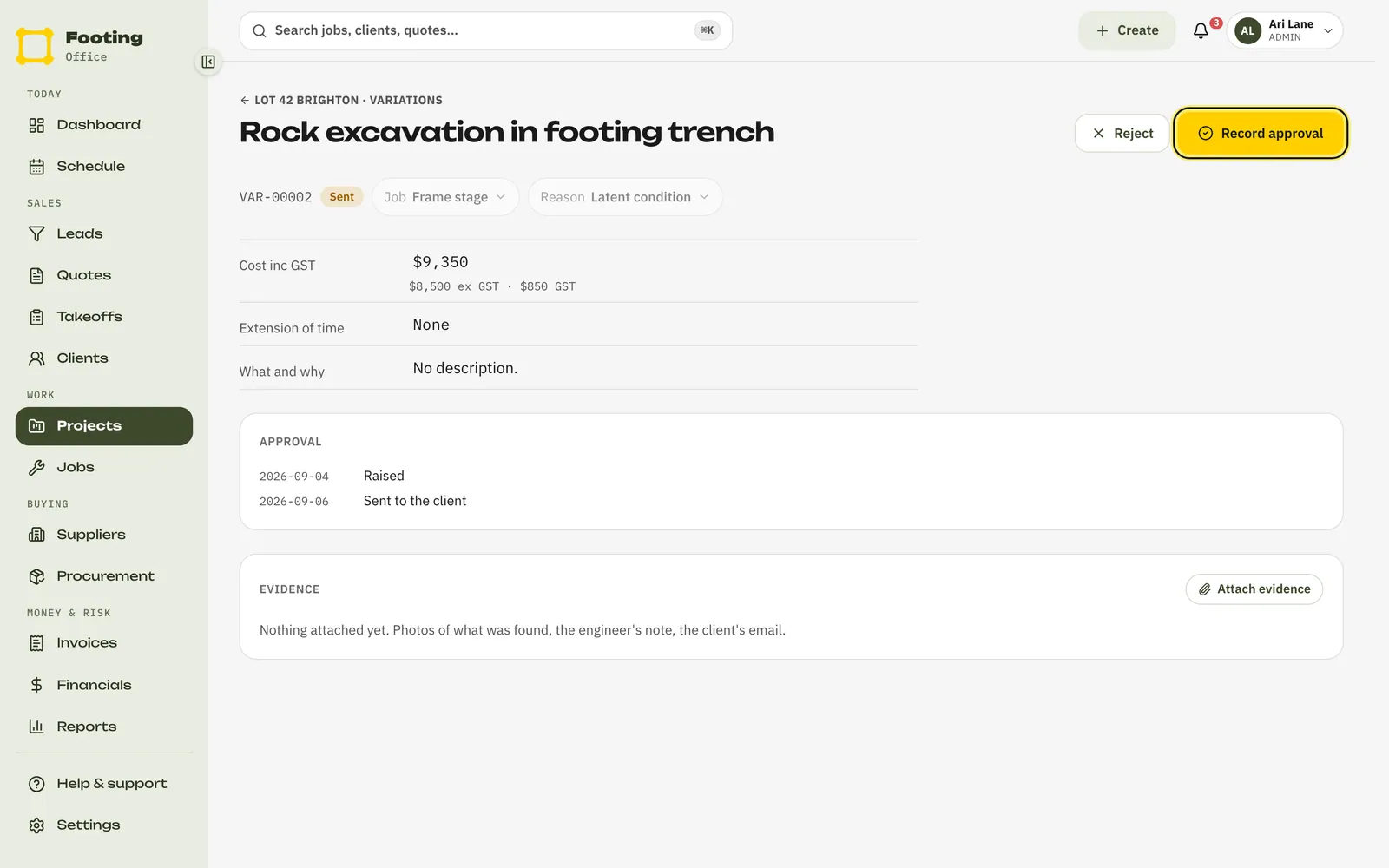
Task: Click the Settings gear icon
Action: coord(36,825)
